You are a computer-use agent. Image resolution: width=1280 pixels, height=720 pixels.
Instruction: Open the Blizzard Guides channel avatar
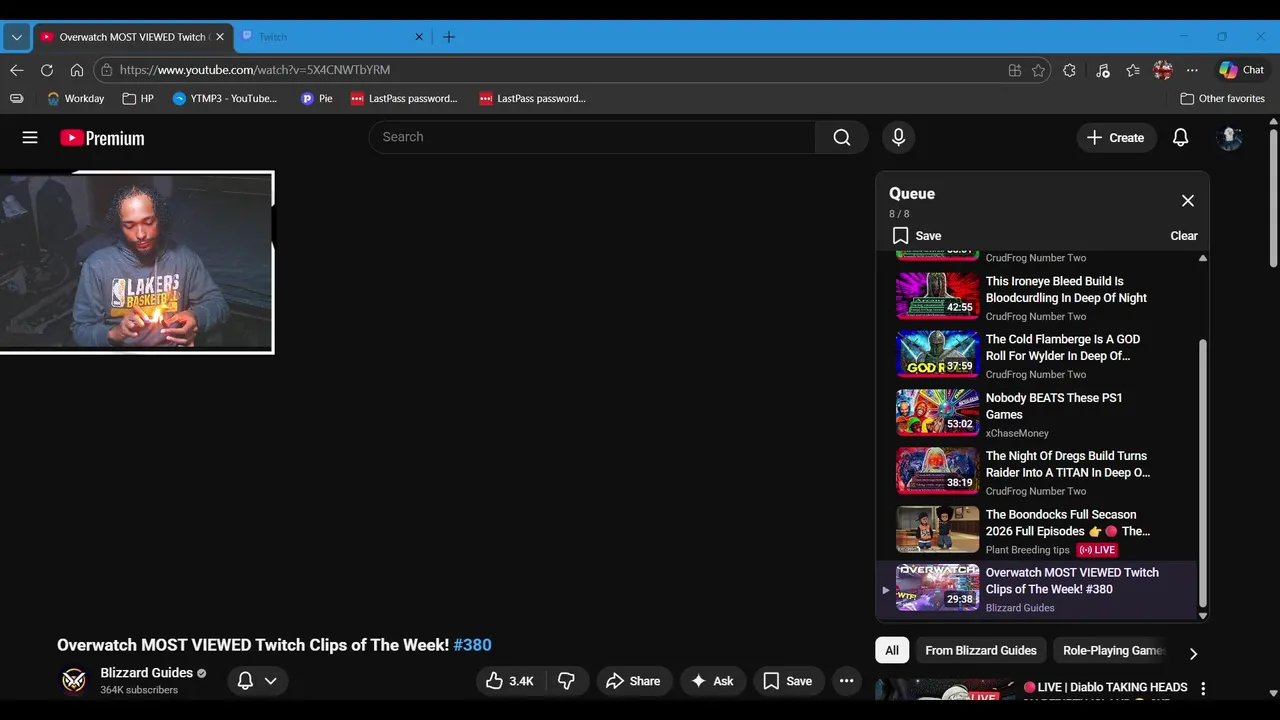point(74,681)
